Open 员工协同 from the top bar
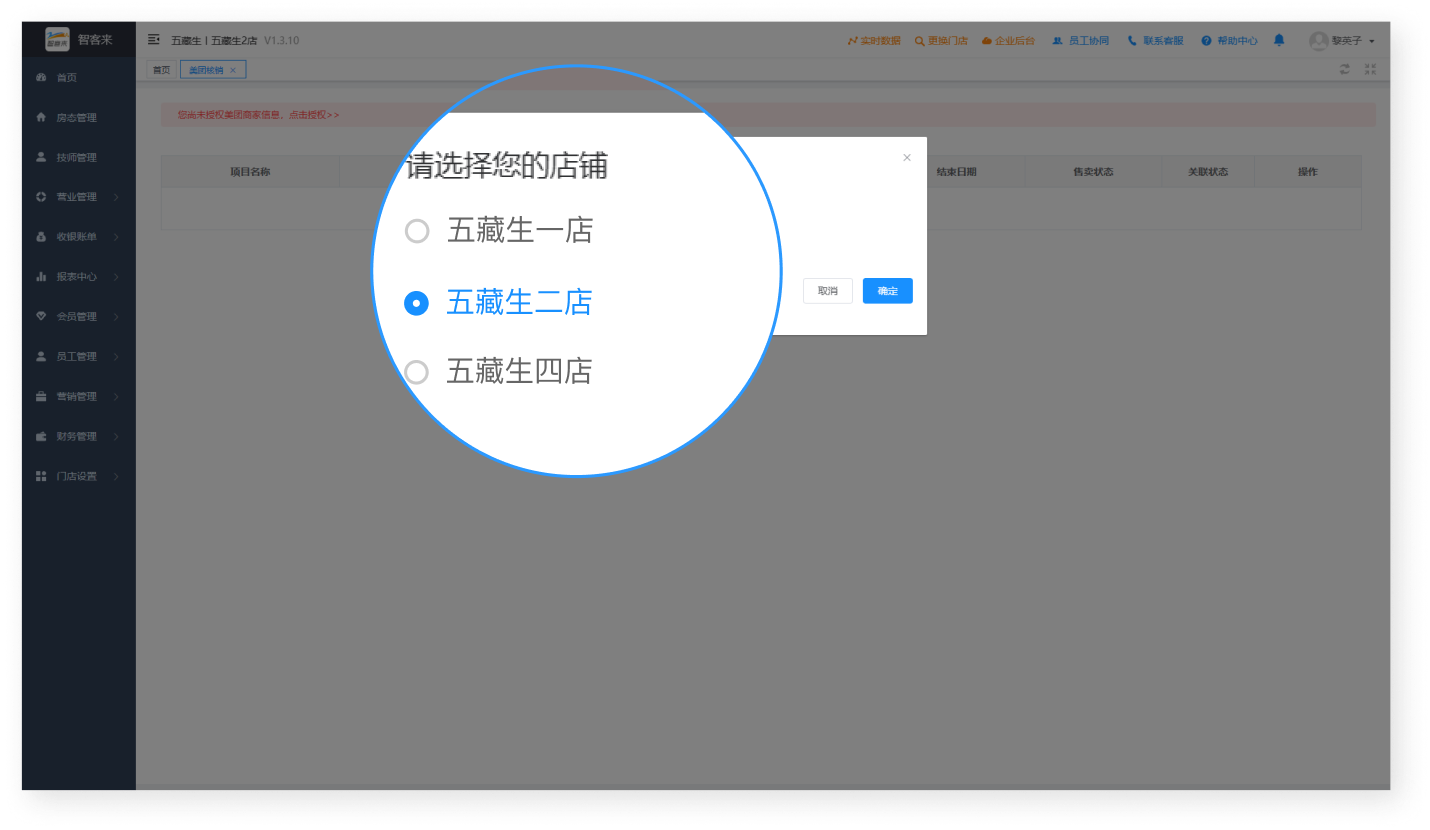 1081,41
